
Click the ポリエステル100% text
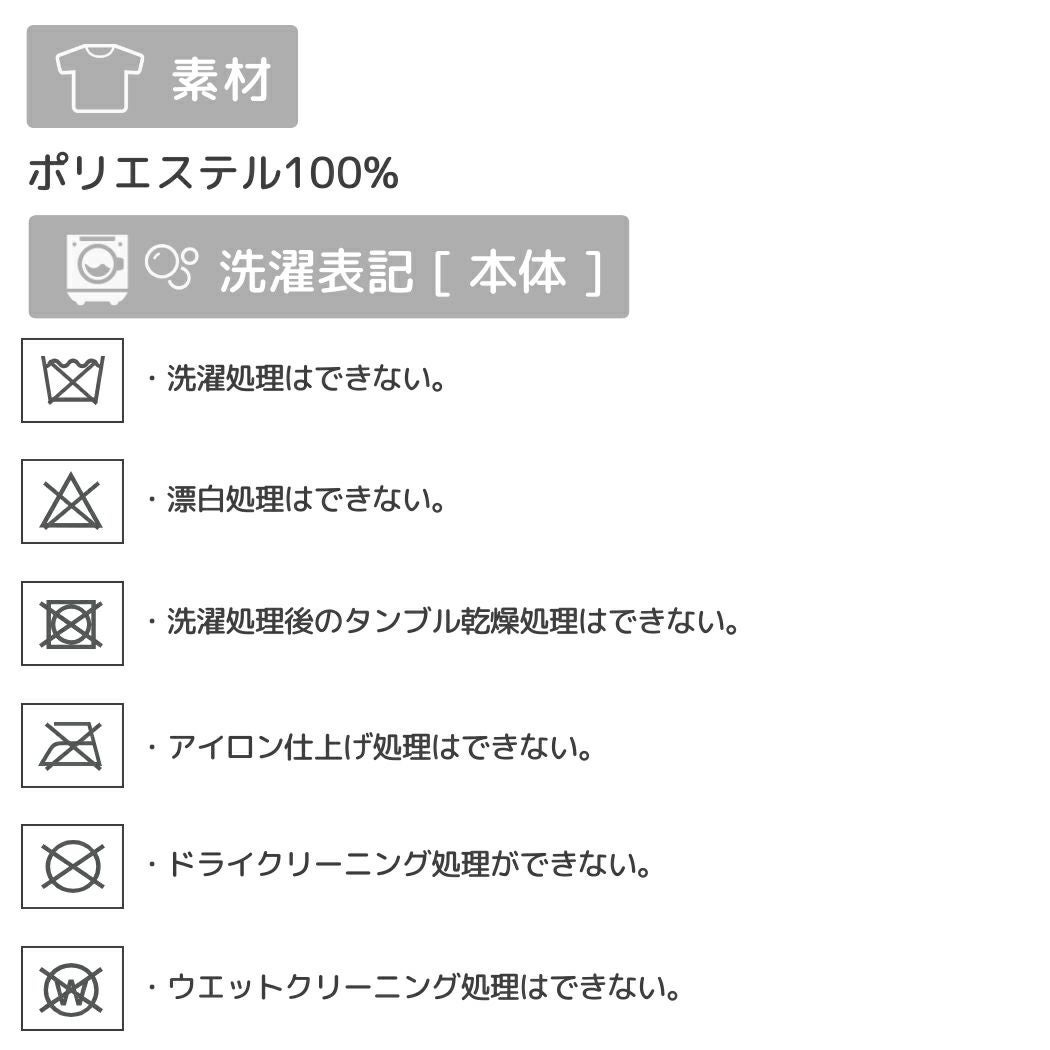(213, 174)
